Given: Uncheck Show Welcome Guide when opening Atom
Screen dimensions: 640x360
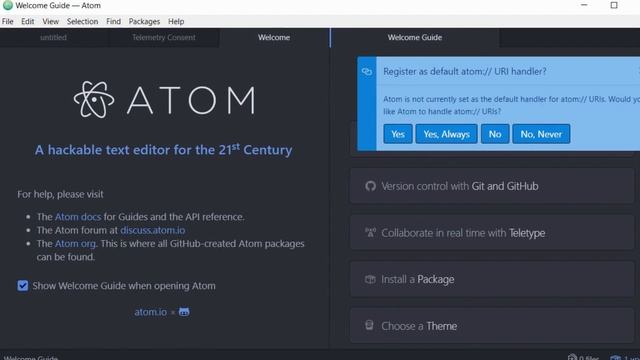Looking at the screenshot, I should click(x=23, y=285).
